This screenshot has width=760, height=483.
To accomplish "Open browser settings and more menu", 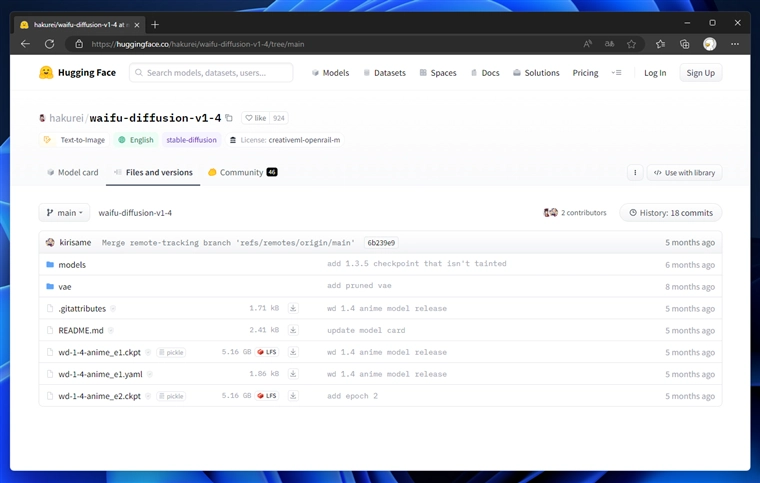I will pyautogui.click(x=735, y=44).
